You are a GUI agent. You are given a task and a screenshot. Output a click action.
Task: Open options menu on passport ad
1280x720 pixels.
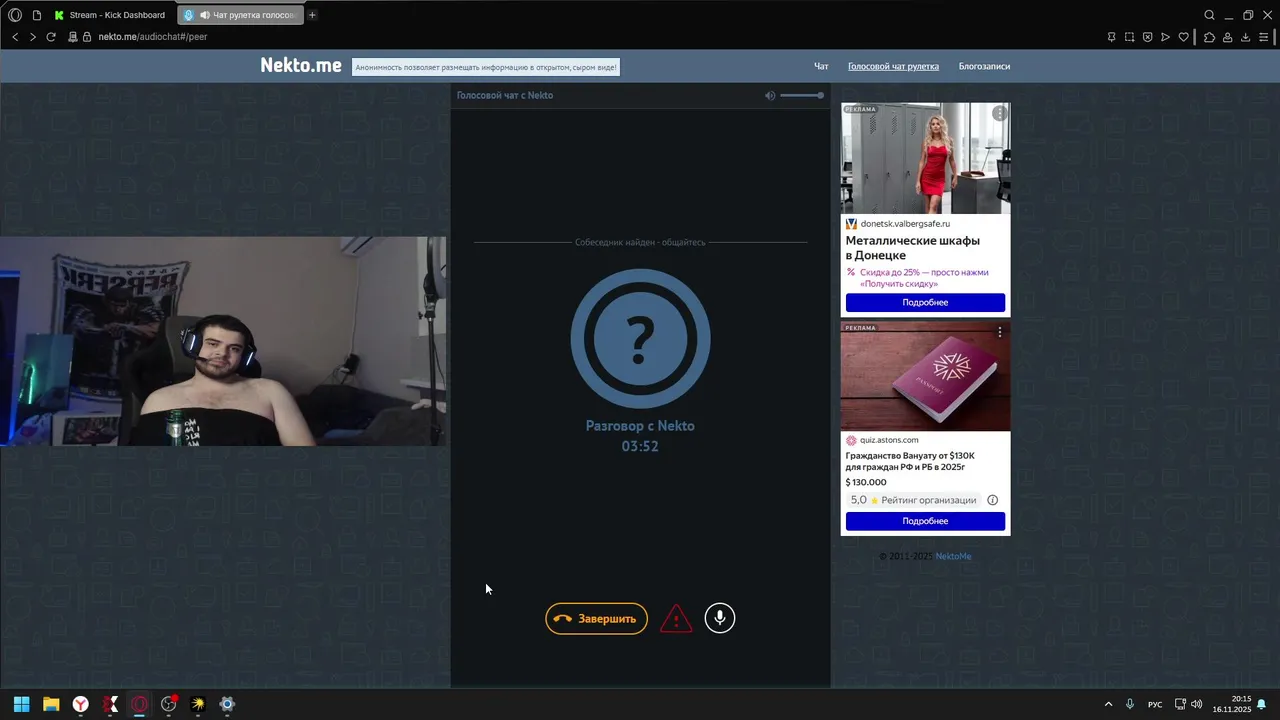(x=999, y=332)
